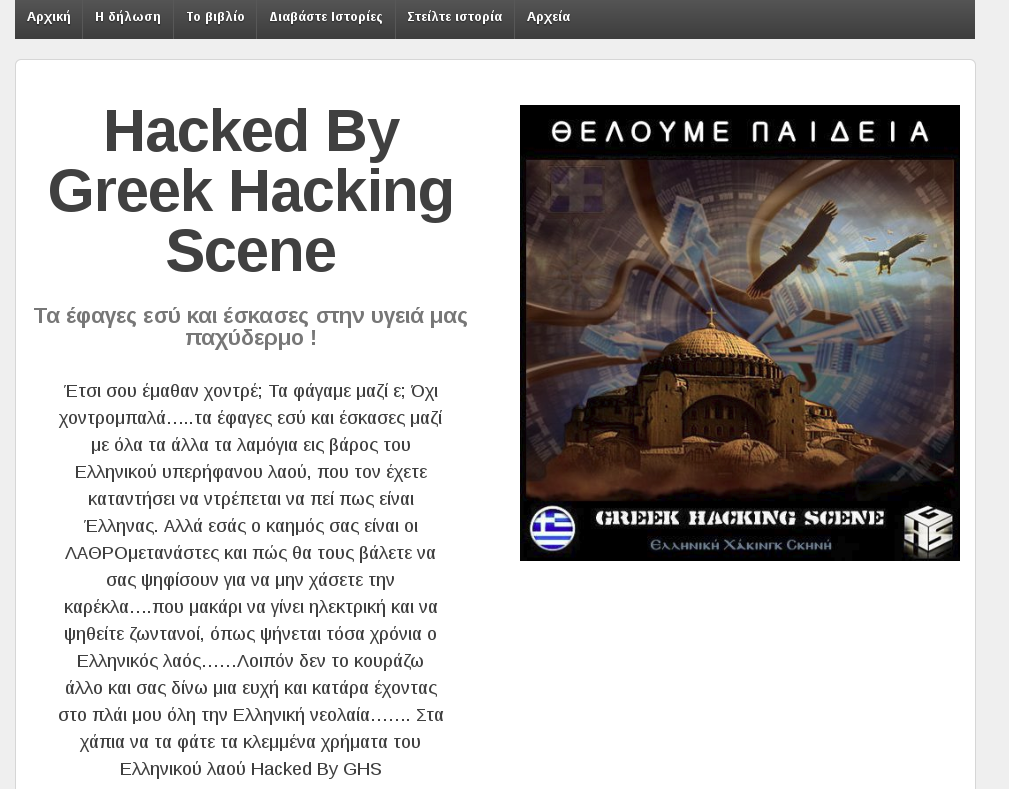Click the subheading 'Τα έφαγες εσύ και έσκασες'

pyautogui.click(x=251, y=326)
